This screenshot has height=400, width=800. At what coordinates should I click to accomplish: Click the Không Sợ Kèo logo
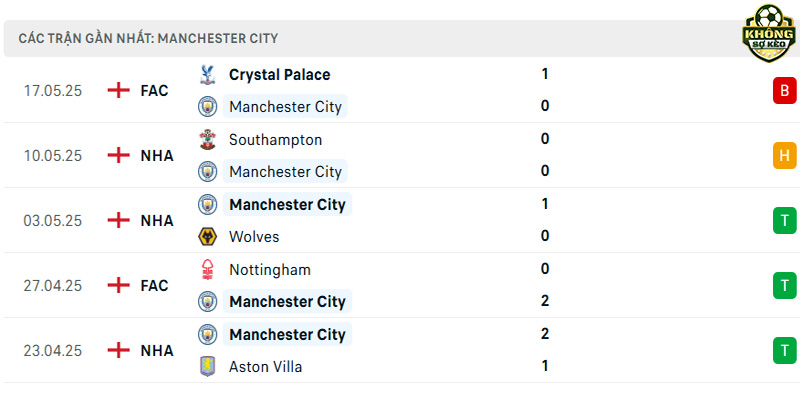coord(768,33)
